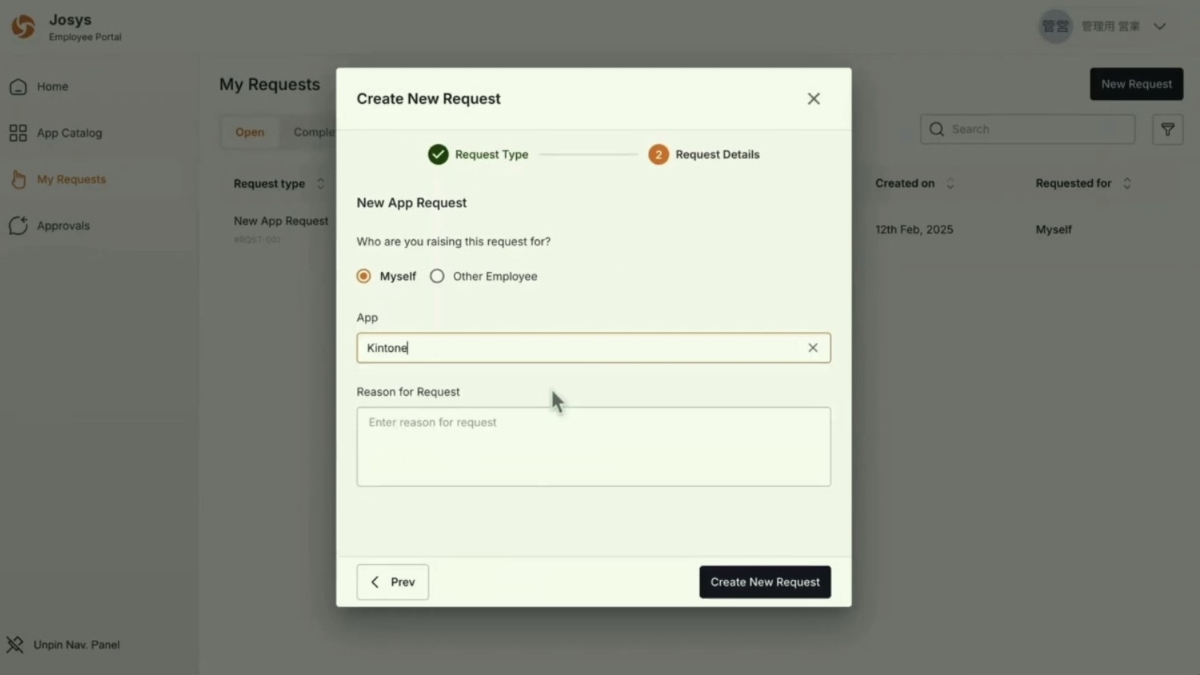Click the Home house icon
Viewport: 1200px width, 675px height.
pyautogui.click(x=18, y=87)
